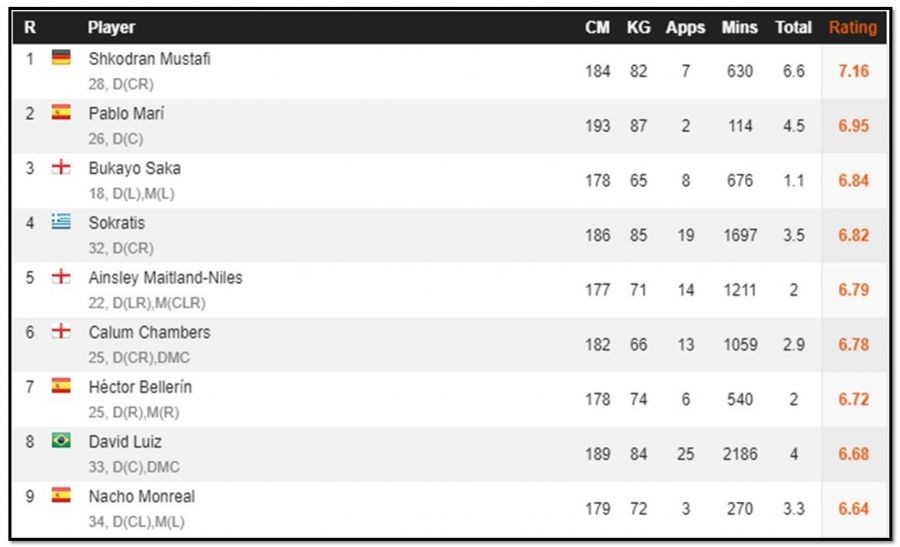Click England flag beside Ainsley Maitland-Niles
This screenshot has height=547, width=900.
(61, 276)
